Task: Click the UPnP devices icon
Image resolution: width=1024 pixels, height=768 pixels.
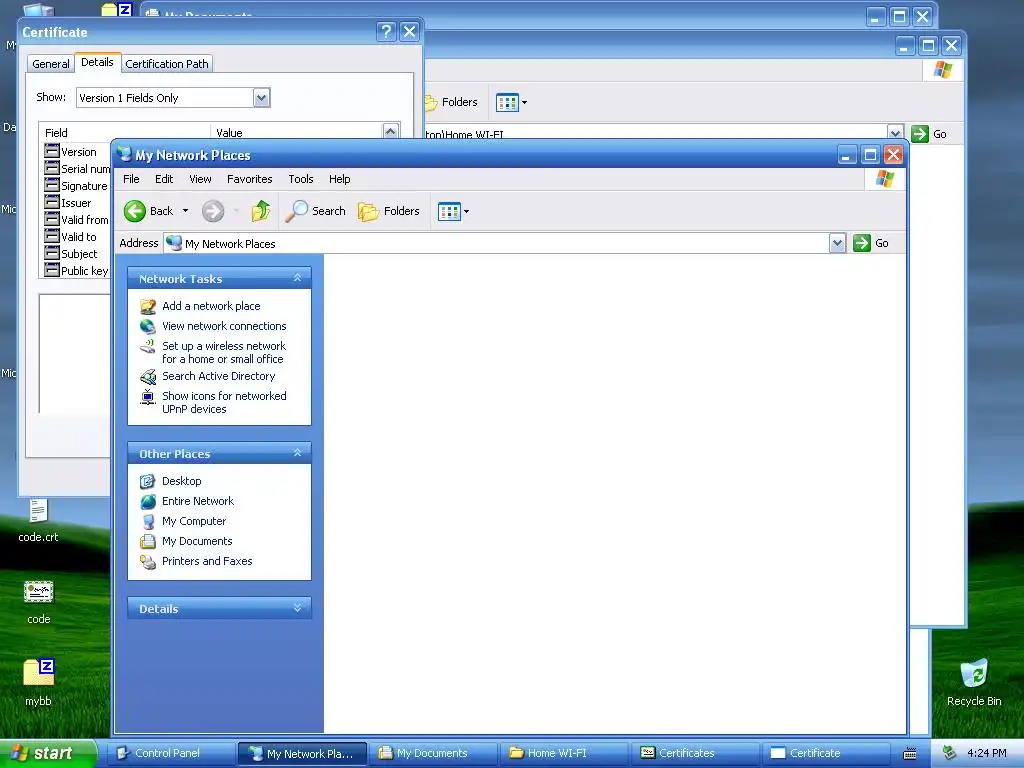Action: pyautogui.click(x=148, y=396)
